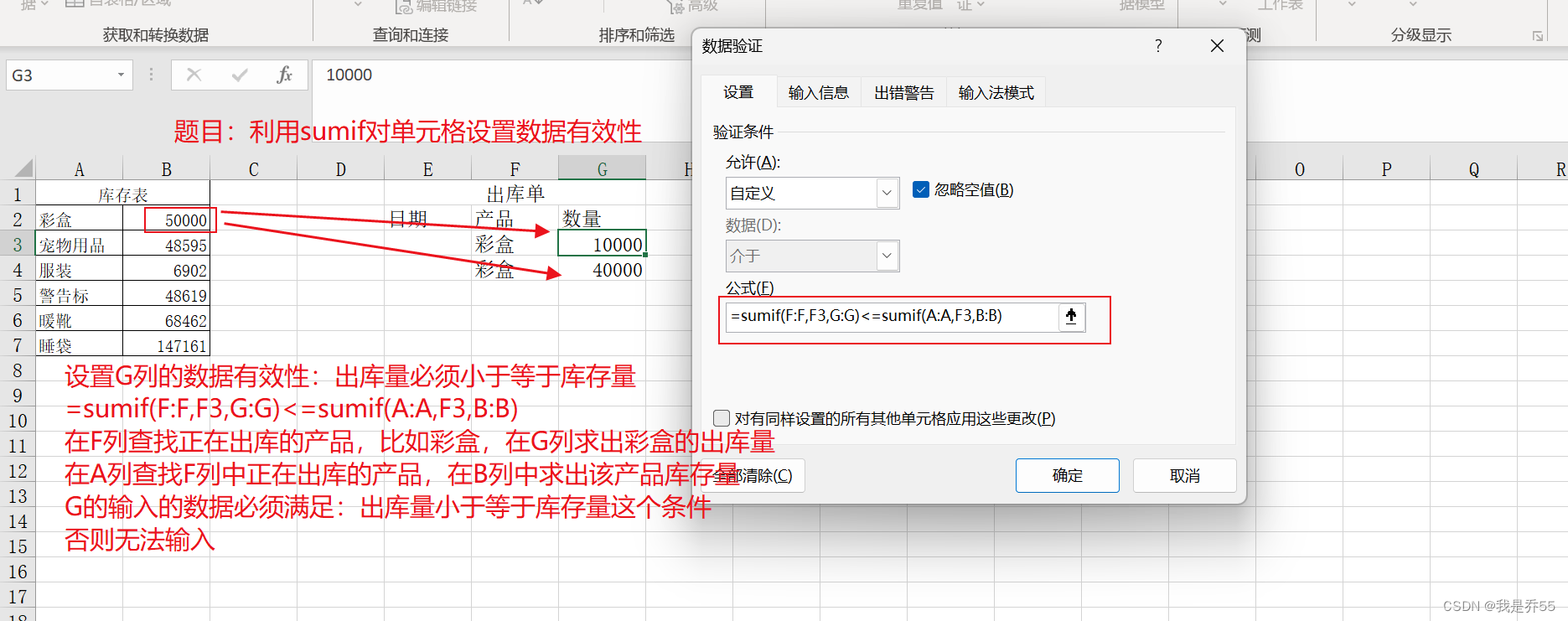Click cell G3 with value 10000

pyautogui.click(x=602, y=244)
